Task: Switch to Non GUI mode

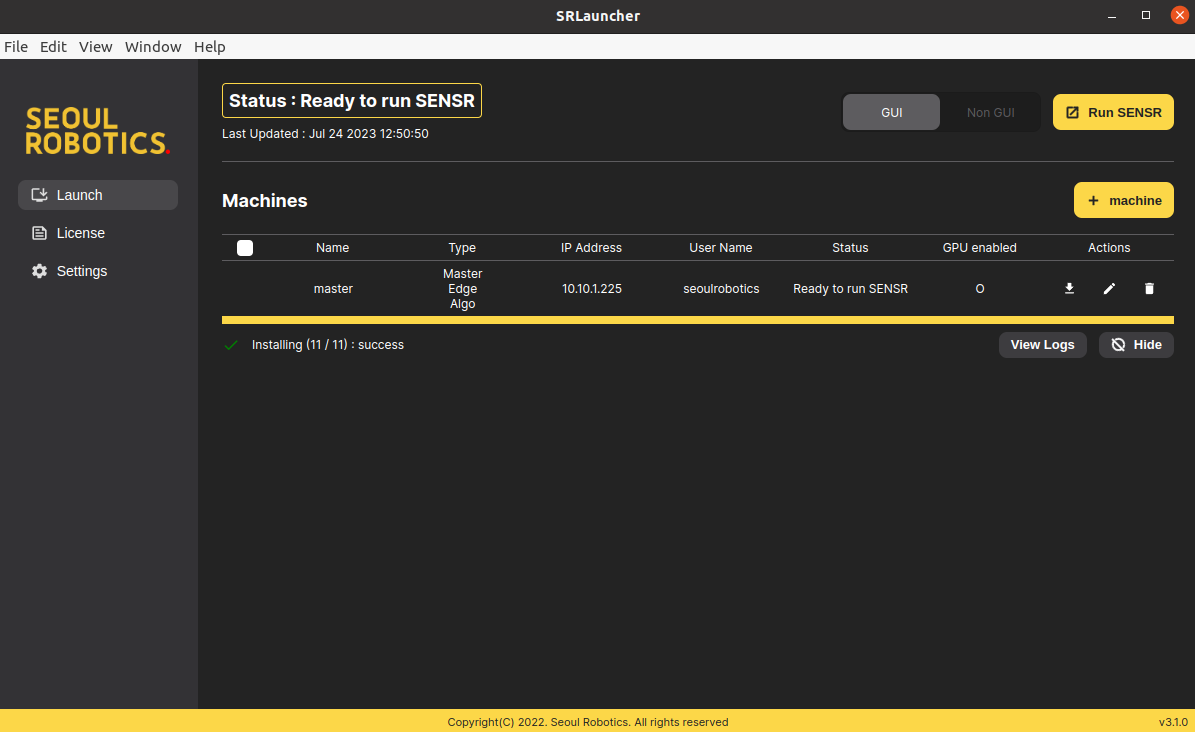Action: 990,112
